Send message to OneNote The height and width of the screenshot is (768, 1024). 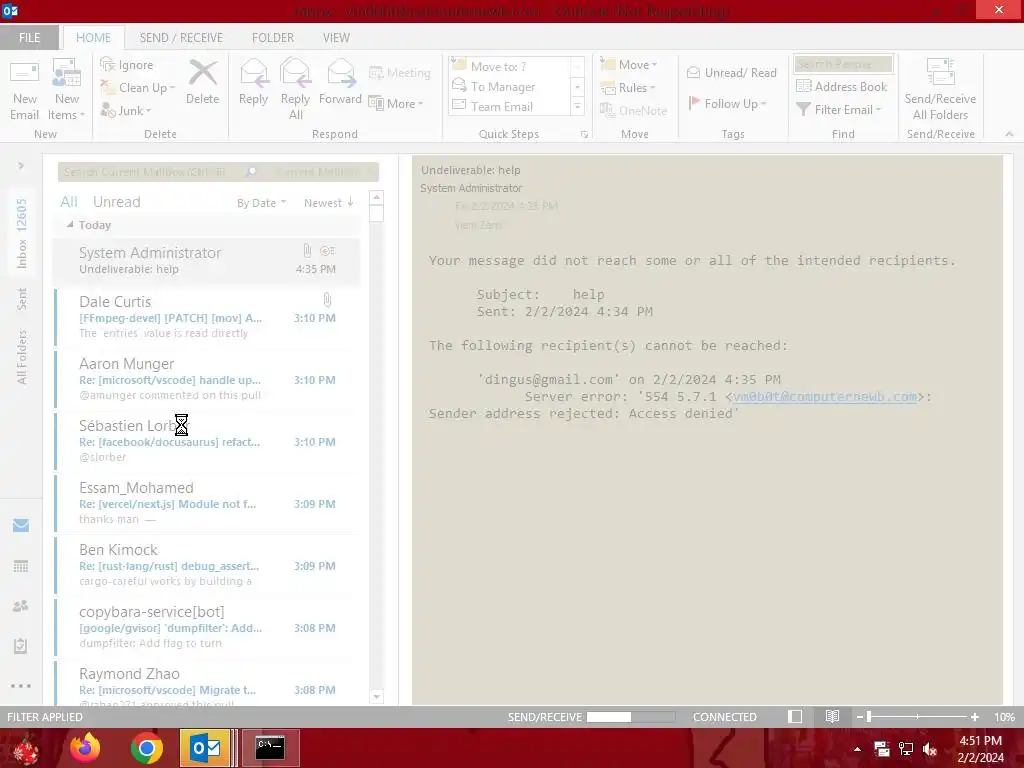[x=633, y=110]
